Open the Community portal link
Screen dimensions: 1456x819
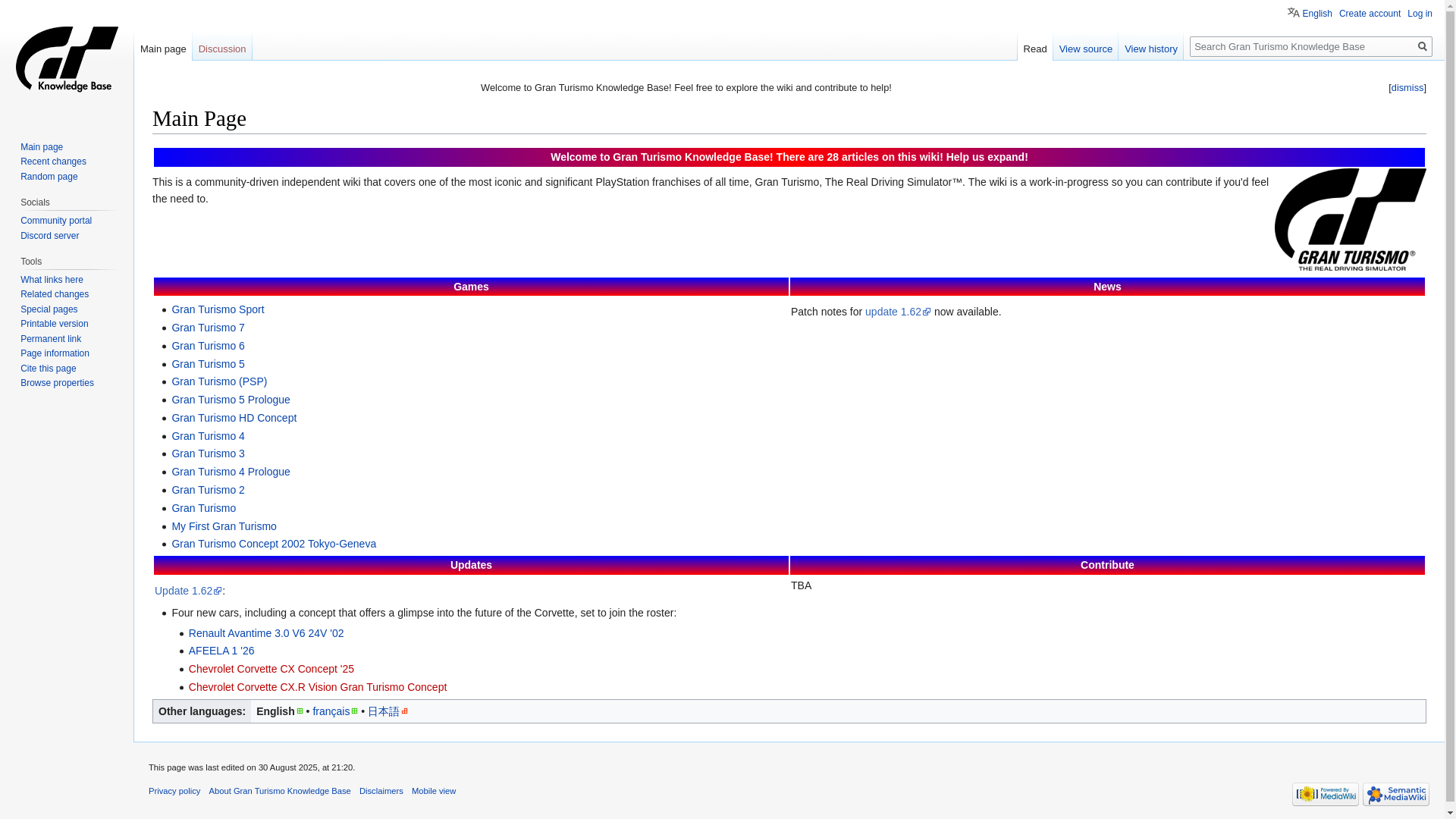coord(56,221)
